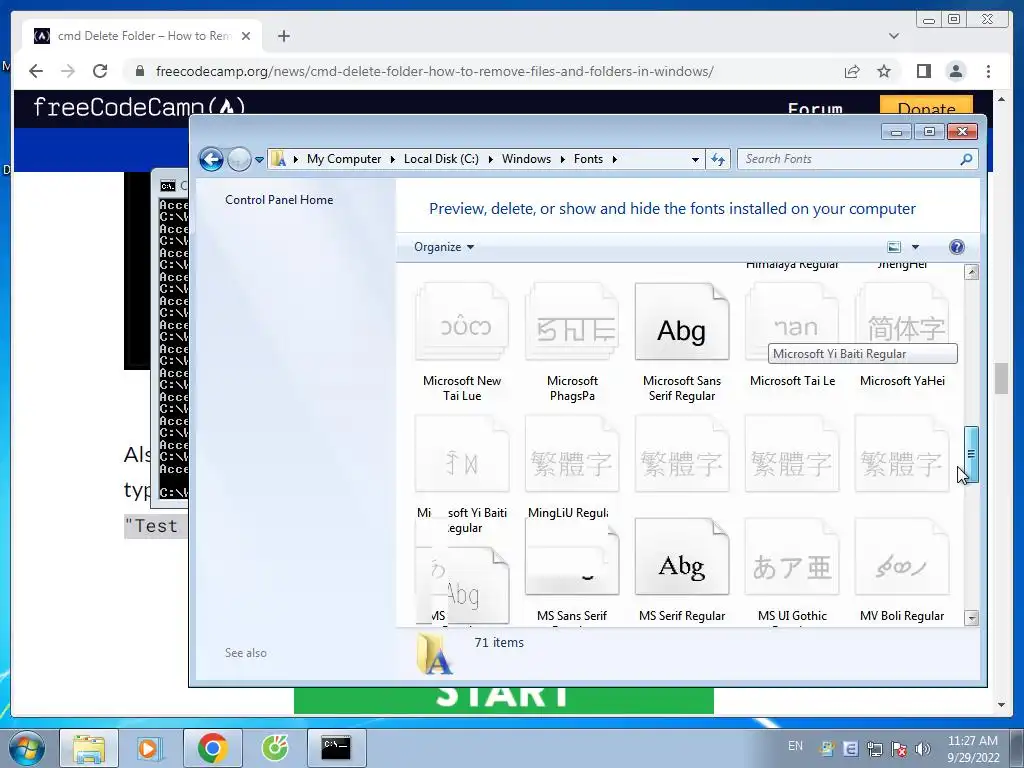
Task: Open the Chrome profile avatar
Action: tap(955, 71)
